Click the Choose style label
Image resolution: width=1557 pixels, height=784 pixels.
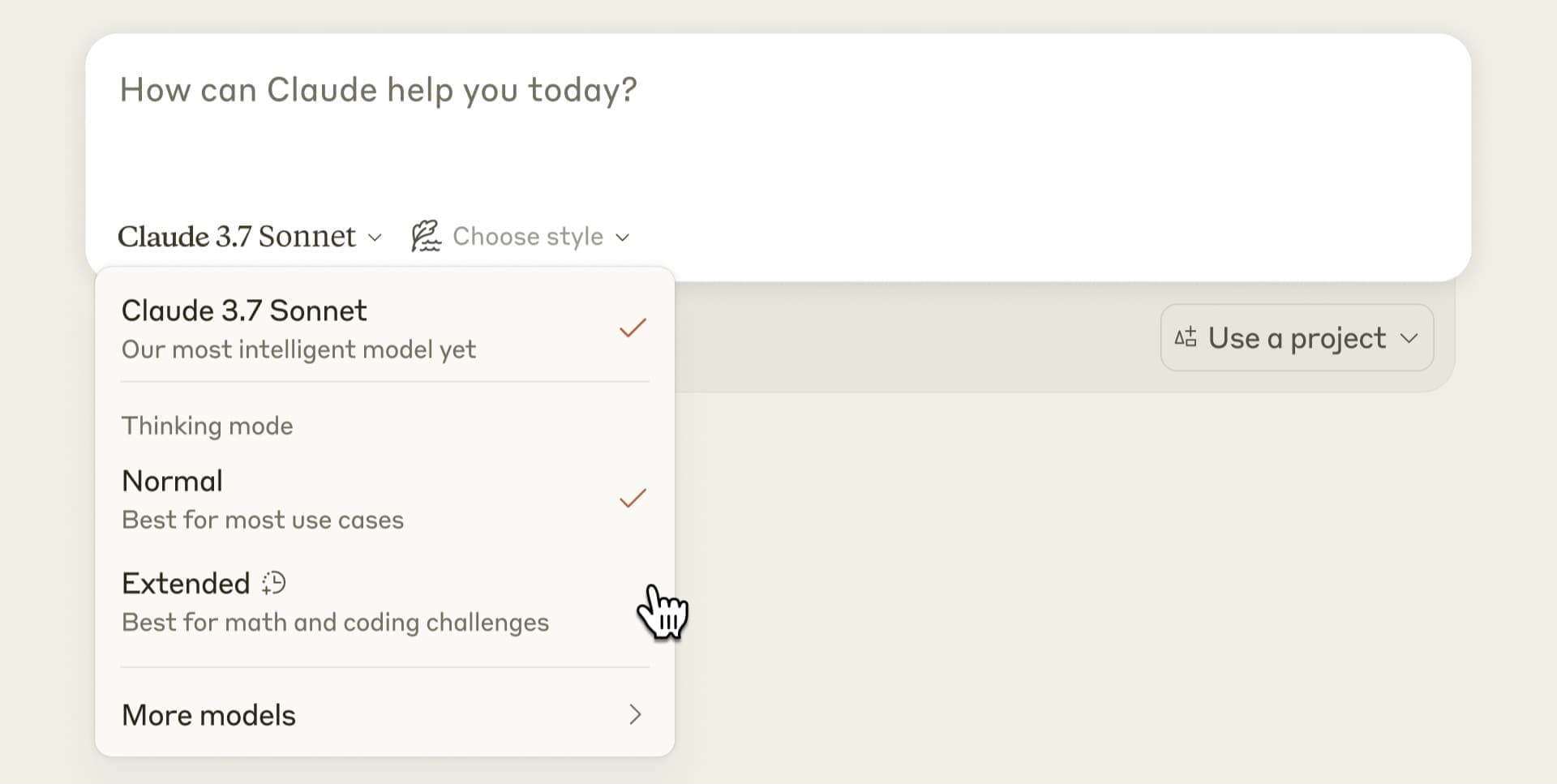[x=528, y=237]
